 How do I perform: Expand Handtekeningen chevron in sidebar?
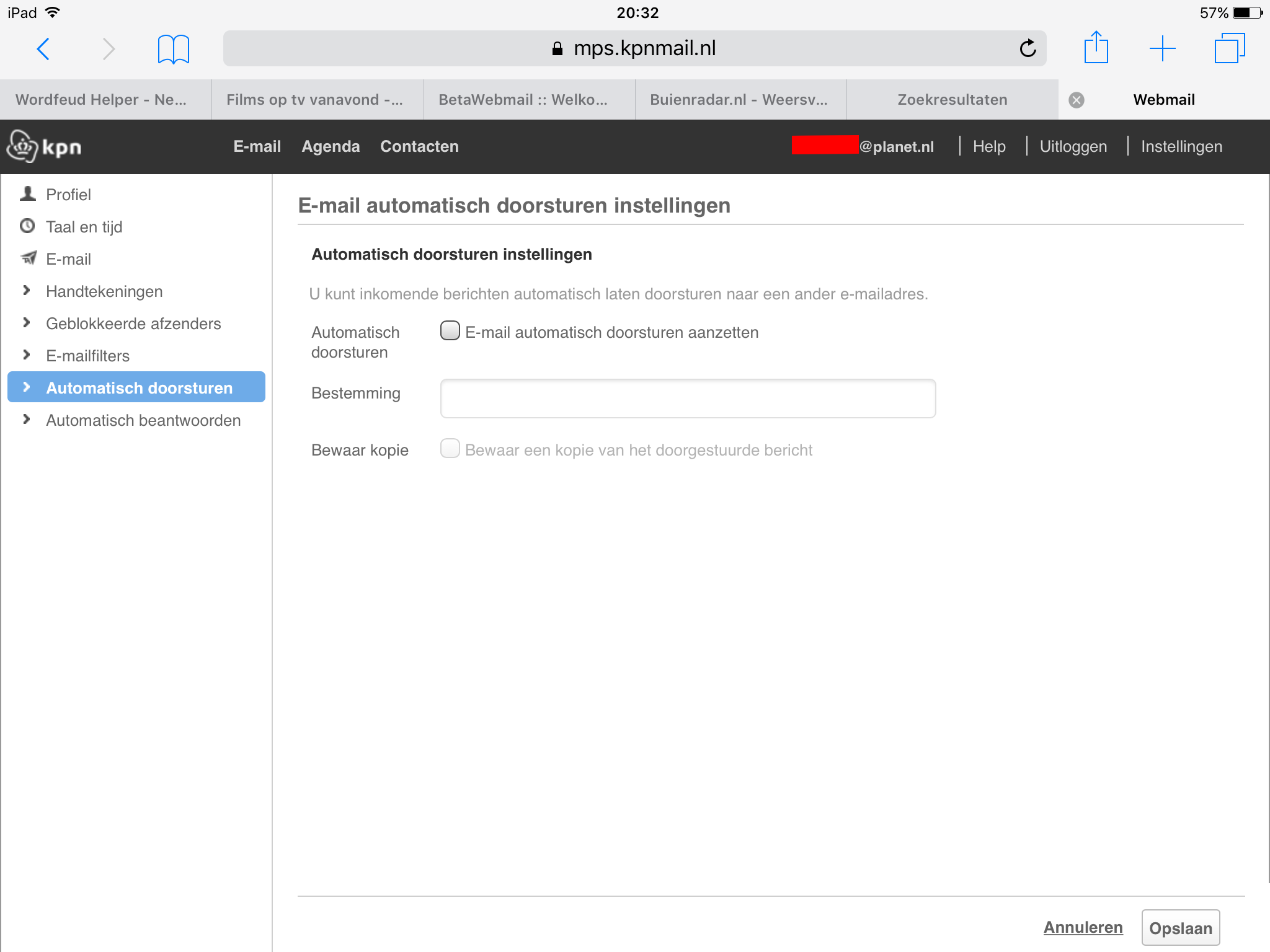coord(26,291)
